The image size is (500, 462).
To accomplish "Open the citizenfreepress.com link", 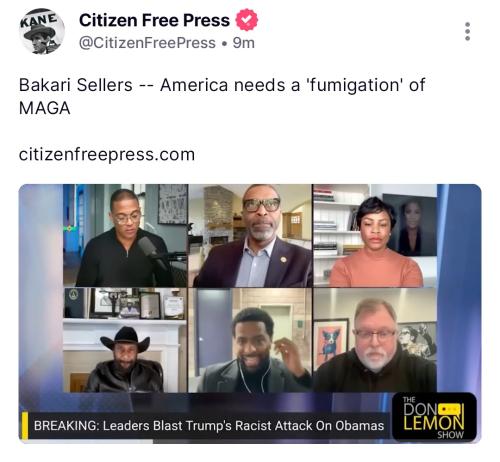I will [x=107, y=155].
